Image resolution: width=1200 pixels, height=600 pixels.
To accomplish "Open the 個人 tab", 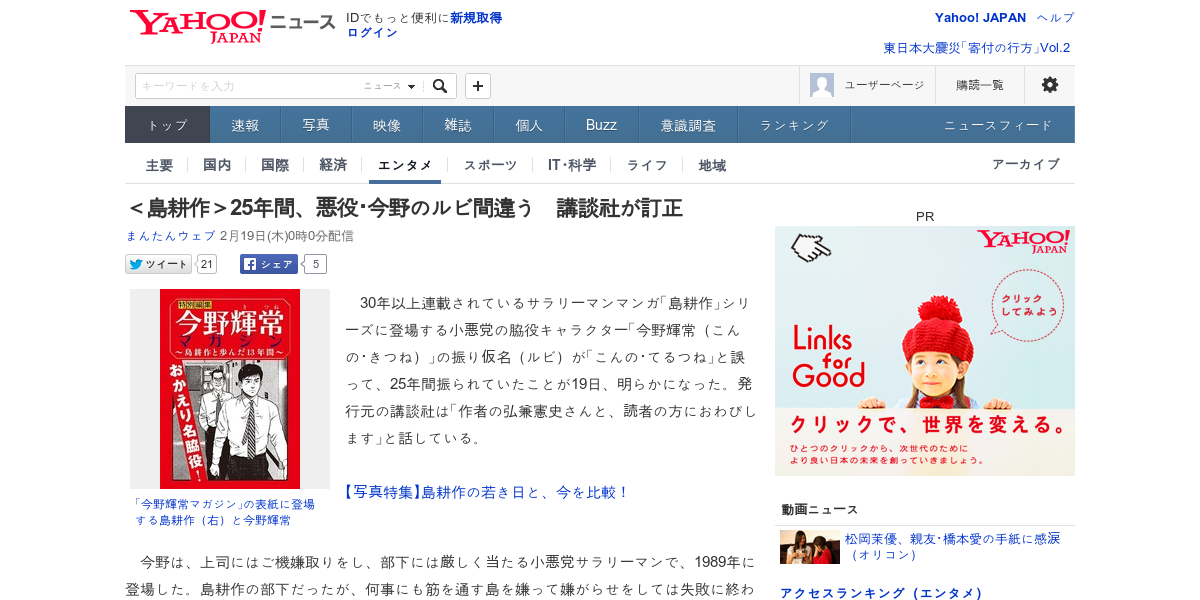I will pyautogui.click(x=529, y=125).
